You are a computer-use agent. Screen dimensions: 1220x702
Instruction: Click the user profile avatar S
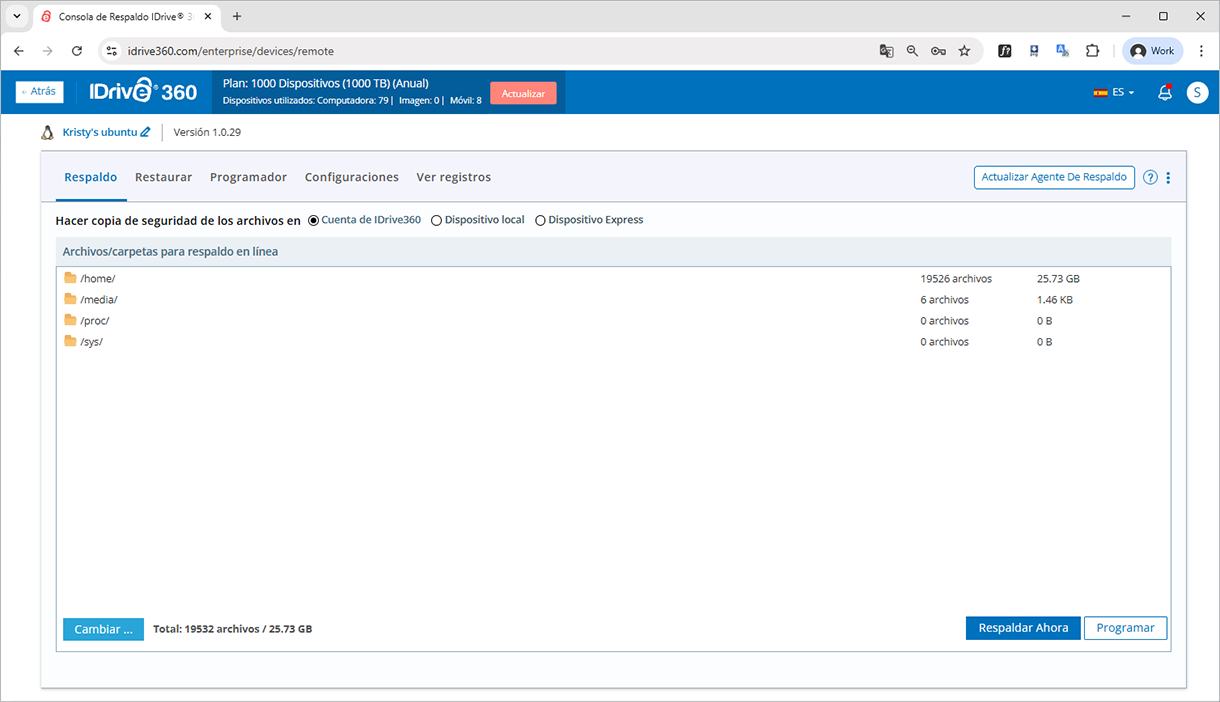1197,92
